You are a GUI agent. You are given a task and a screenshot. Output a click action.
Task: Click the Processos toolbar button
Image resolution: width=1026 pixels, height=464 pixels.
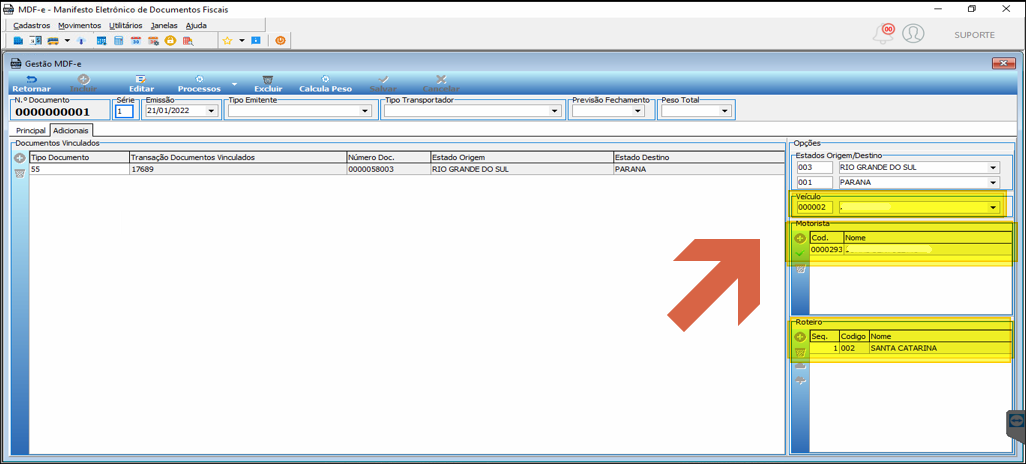200,83
